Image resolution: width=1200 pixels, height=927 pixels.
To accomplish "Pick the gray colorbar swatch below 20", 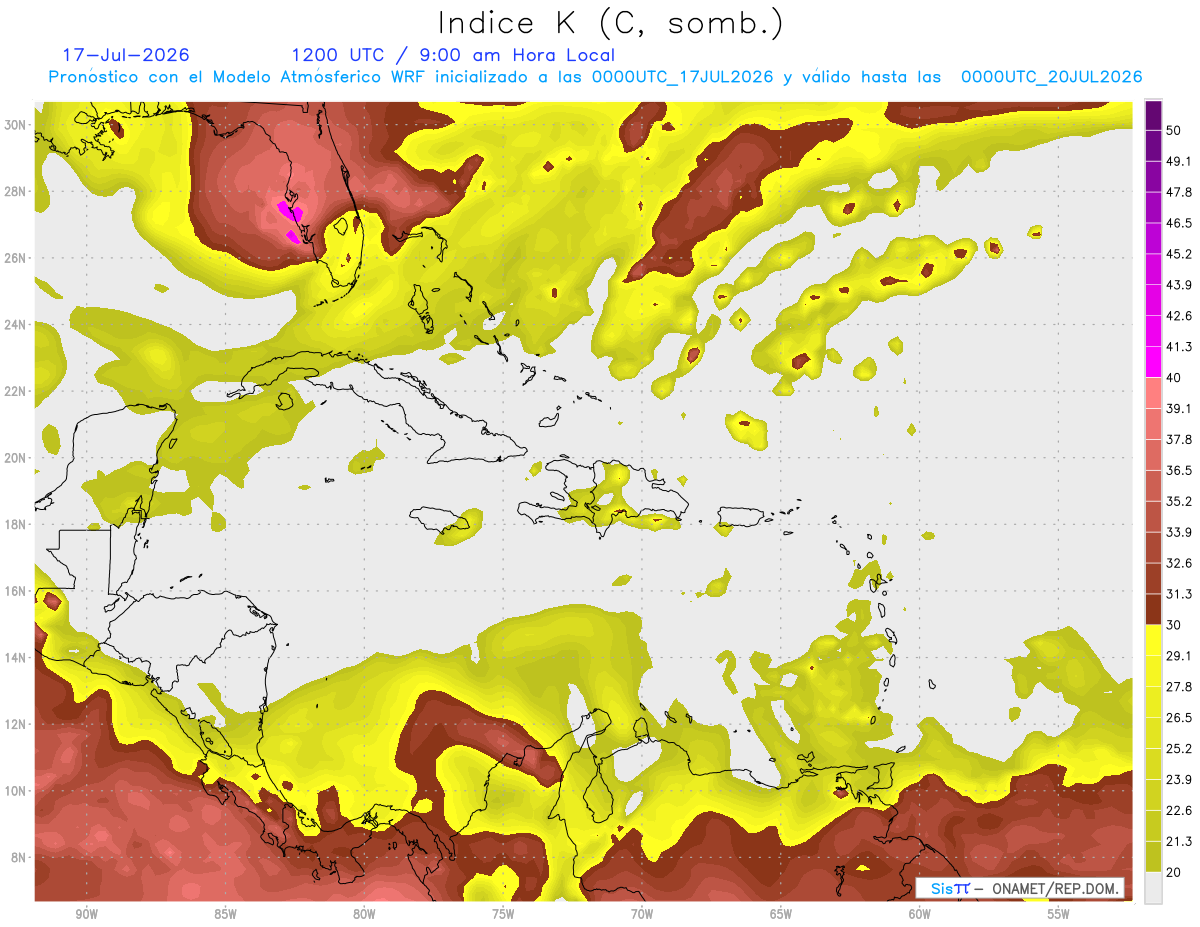I will click(1154, 888).
